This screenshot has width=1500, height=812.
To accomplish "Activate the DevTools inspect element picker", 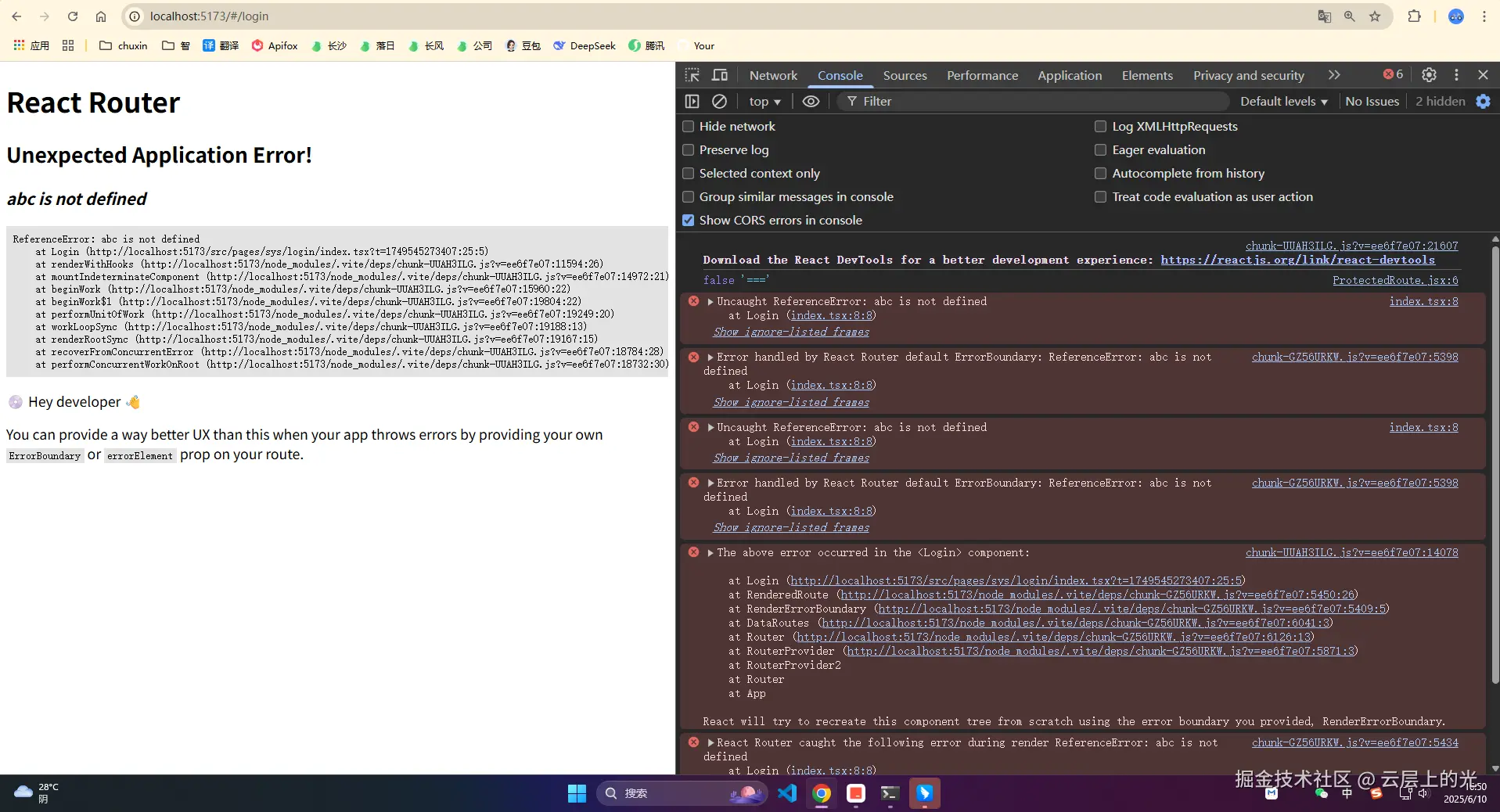I will (x=692, y=75).
